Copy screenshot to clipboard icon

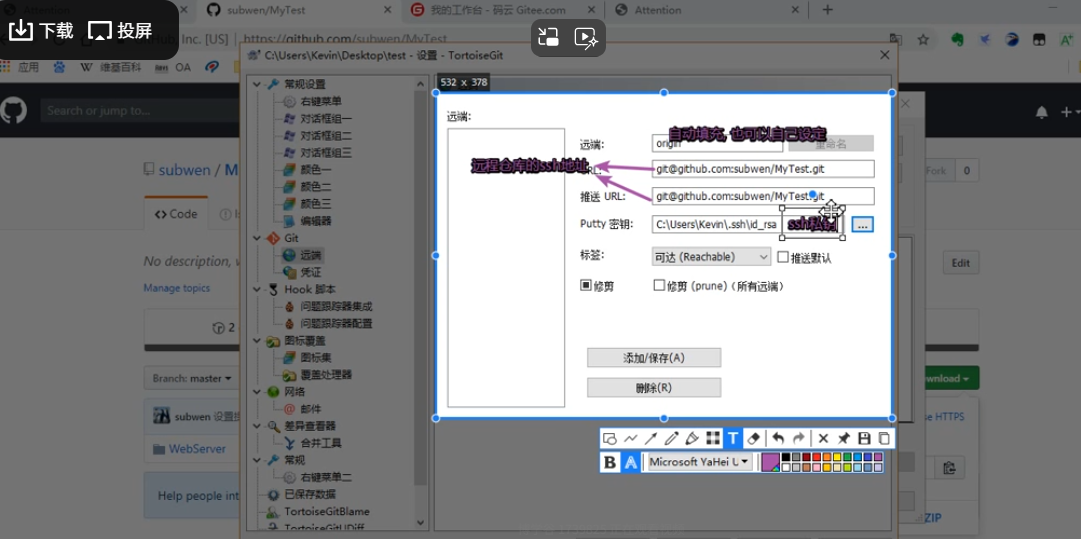883,438
